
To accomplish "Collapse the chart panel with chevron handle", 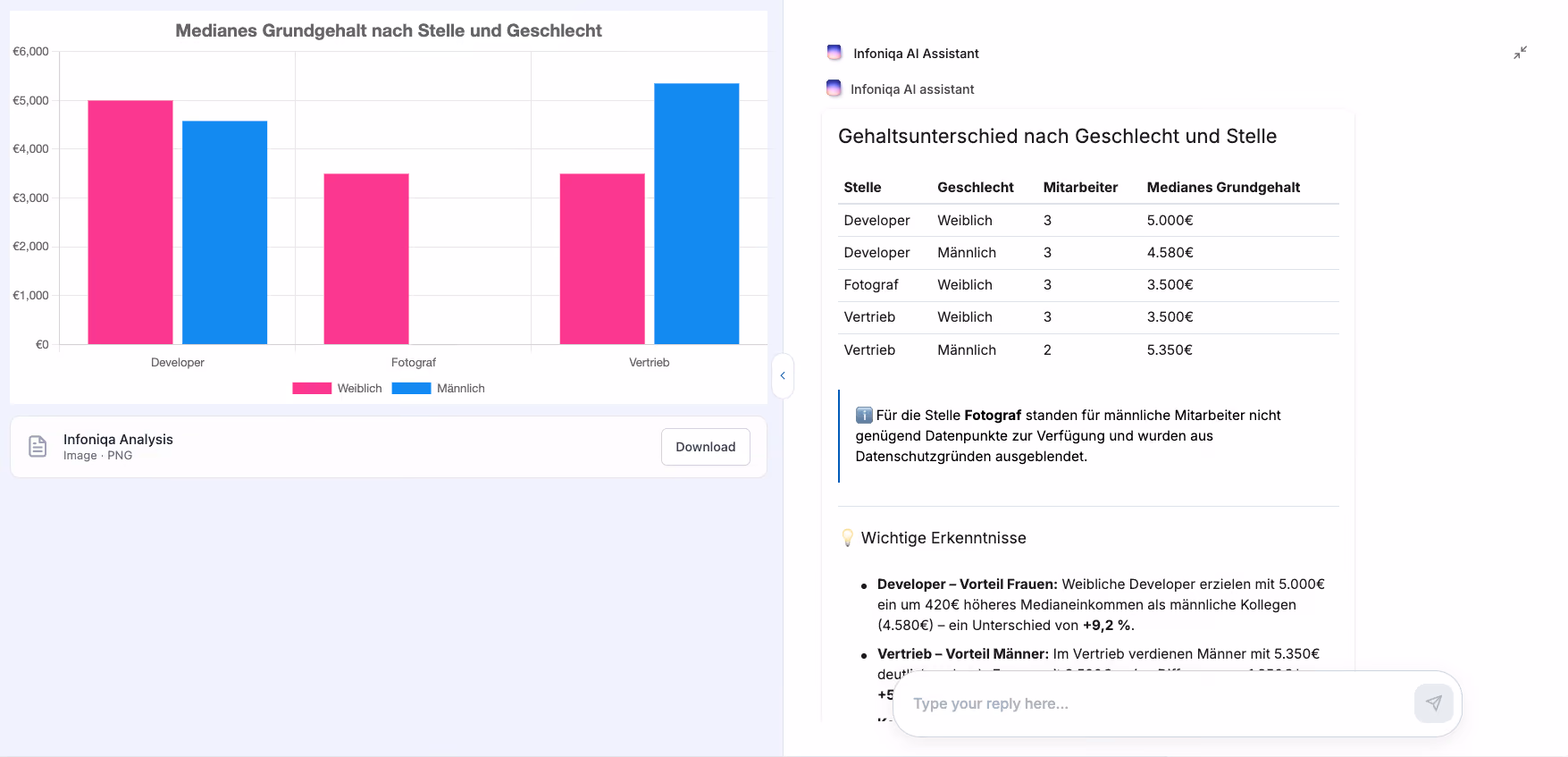I will click(x=783, y=375).
